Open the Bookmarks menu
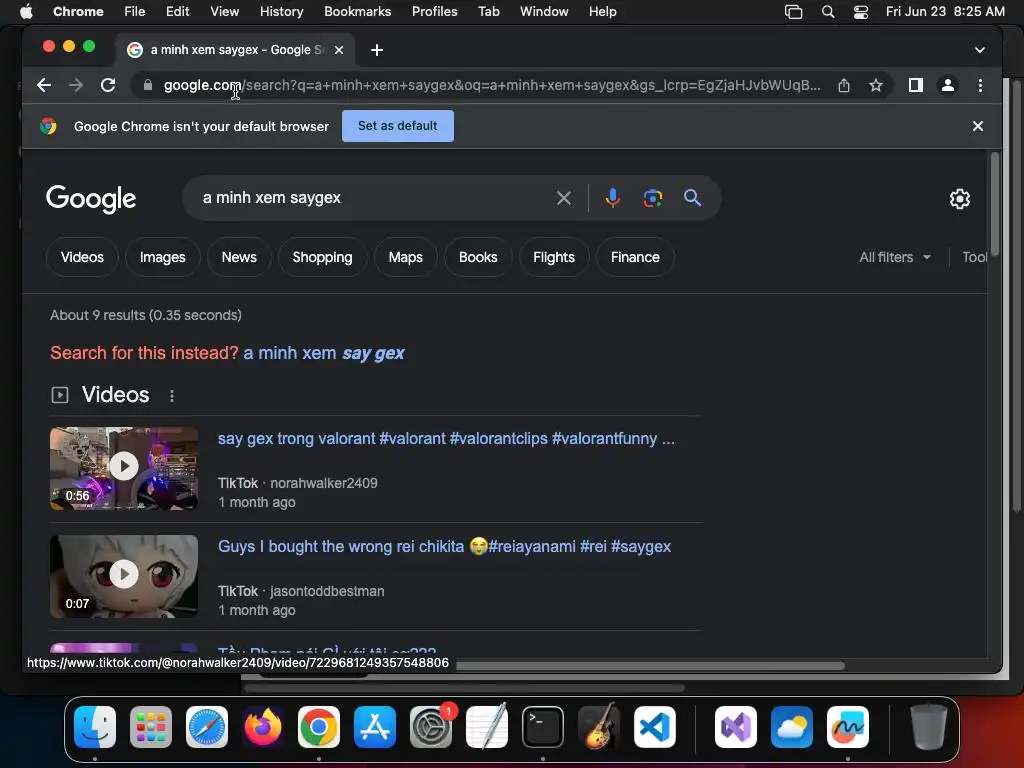The width and height of the screenshot is (1024, 768). [x=357, y=12]
